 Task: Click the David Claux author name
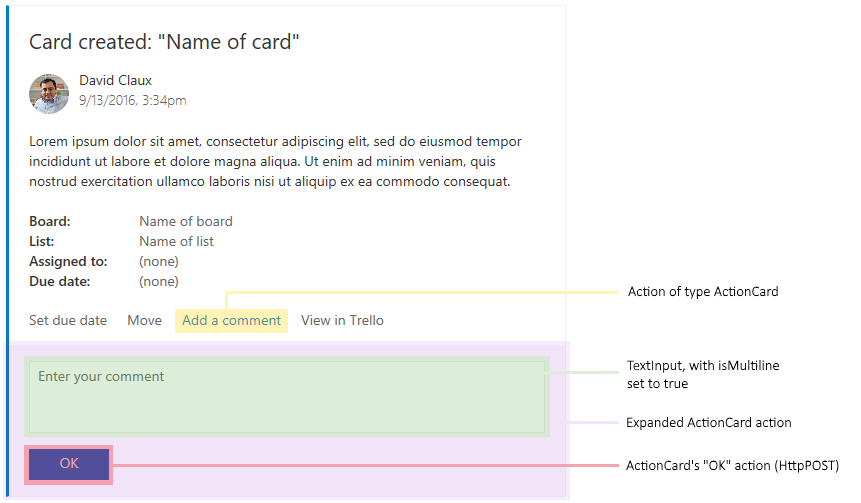point(116,80)
